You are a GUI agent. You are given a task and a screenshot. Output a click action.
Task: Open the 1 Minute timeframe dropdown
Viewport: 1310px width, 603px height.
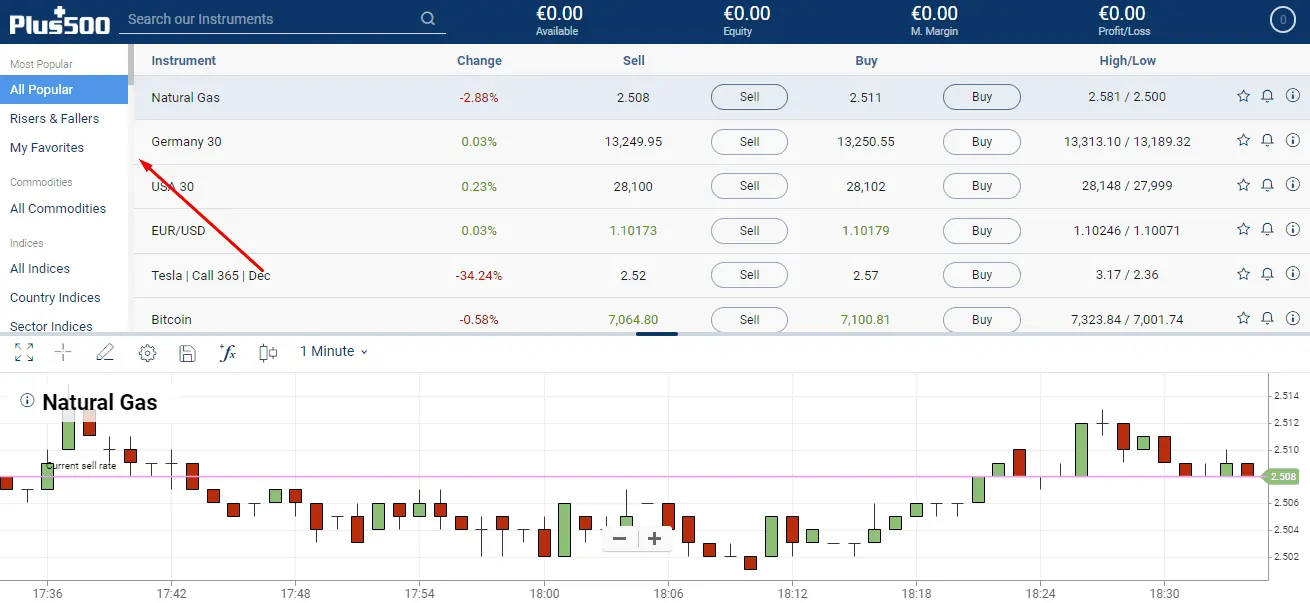(x=334, y=352)
